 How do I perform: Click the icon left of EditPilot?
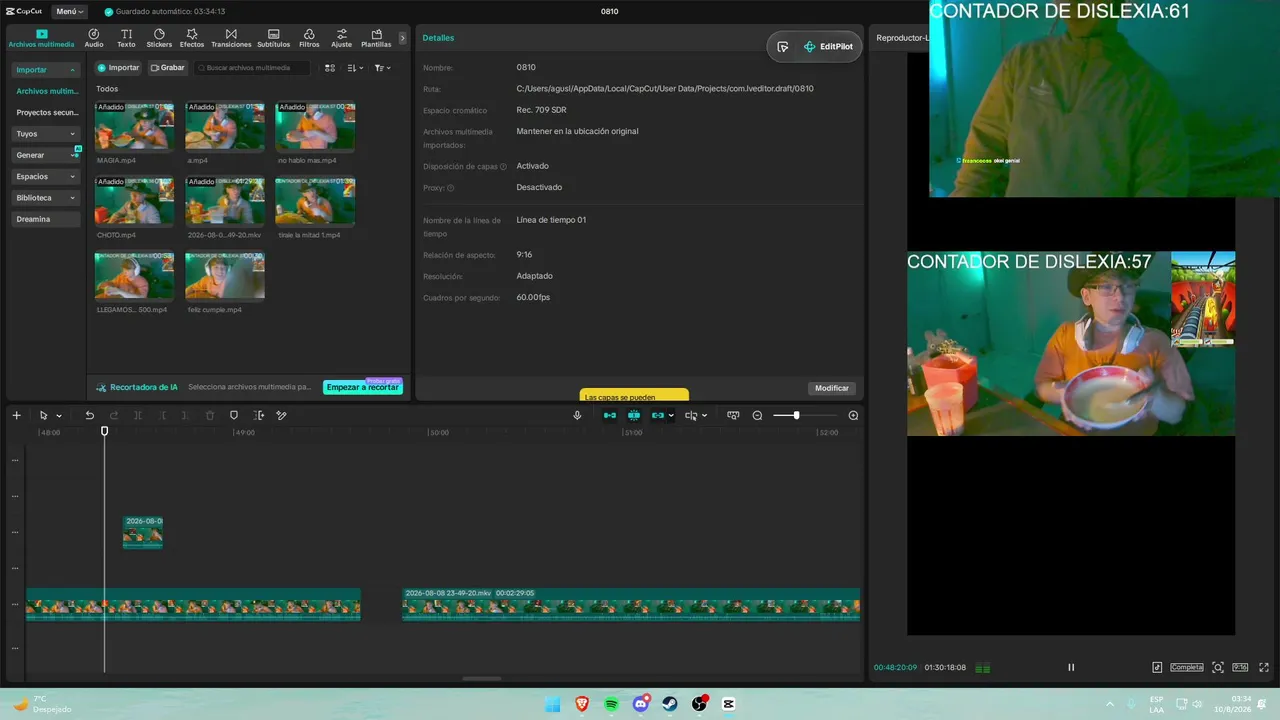click(x=782, y=47)
